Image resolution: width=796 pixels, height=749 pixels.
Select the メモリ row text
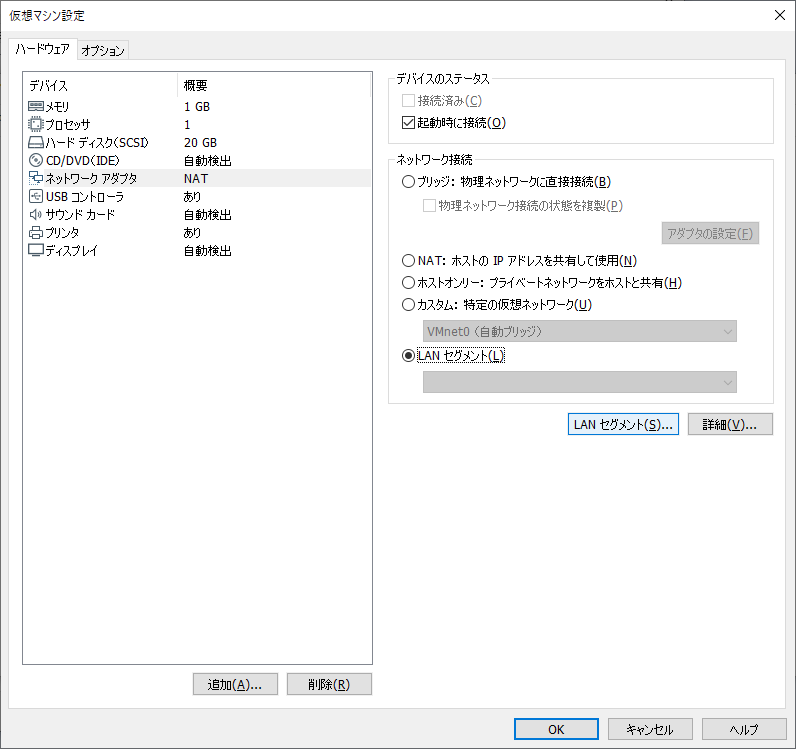pos(57,107)
